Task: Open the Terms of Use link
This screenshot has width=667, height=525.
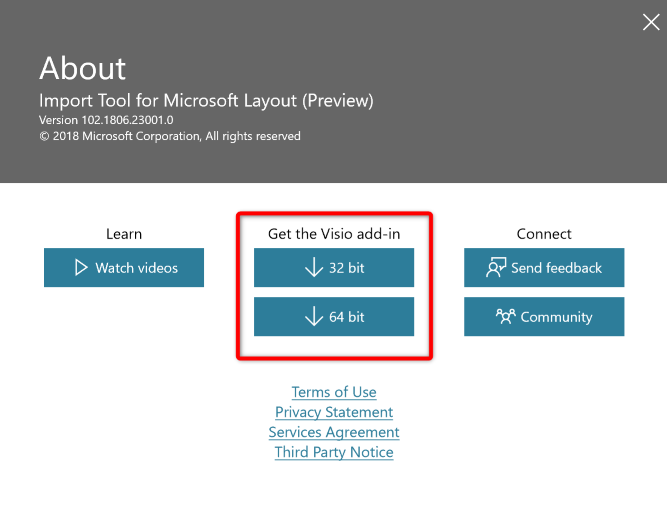Action: [334, 392]
